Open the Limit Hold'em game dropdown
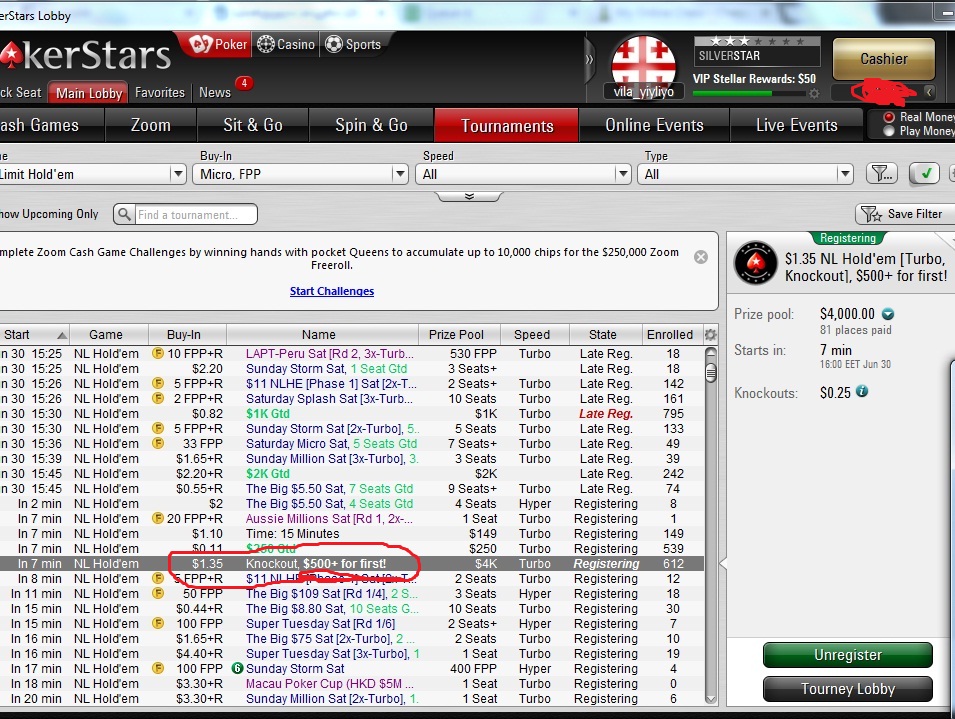Viewport: 955px width, 719px height. 91,174
